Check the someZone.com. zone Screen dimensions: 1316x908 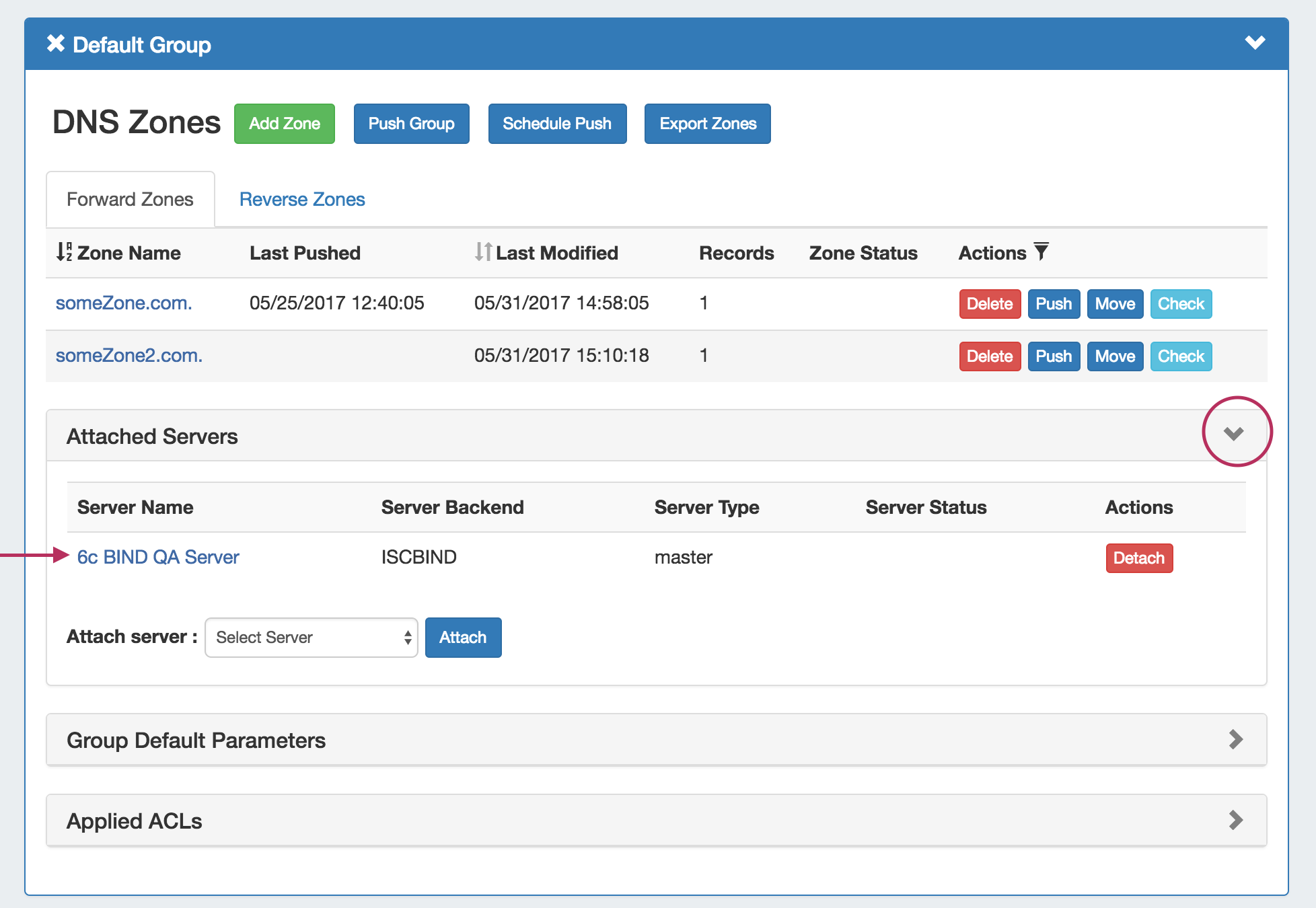(1180, 303)
